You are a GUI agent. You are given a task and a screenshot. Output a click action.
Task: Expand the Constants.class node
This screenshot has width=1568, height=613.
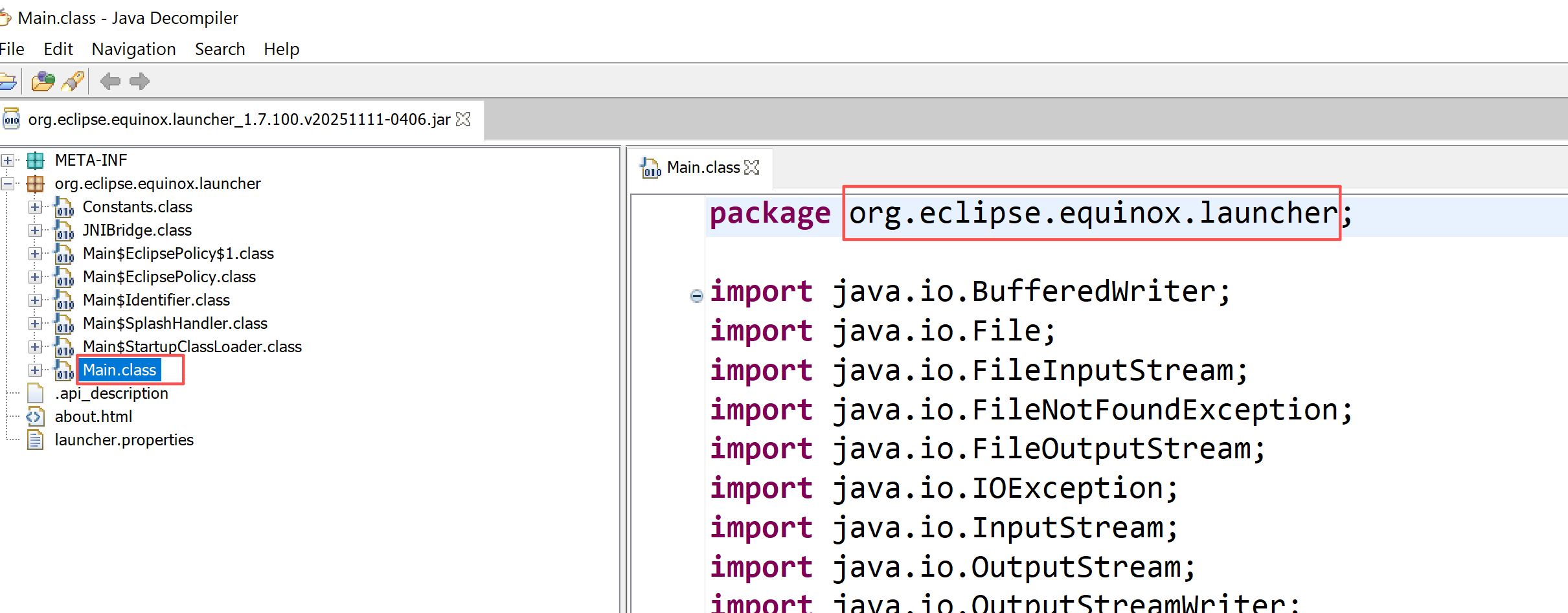[35, 207]
